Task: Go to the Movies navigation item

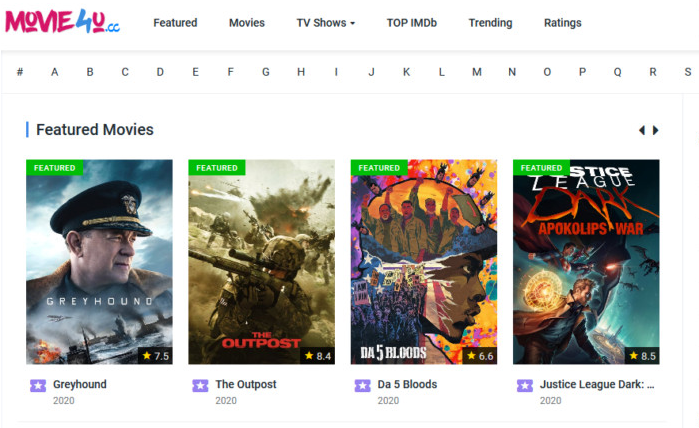Action: [247, 23]
